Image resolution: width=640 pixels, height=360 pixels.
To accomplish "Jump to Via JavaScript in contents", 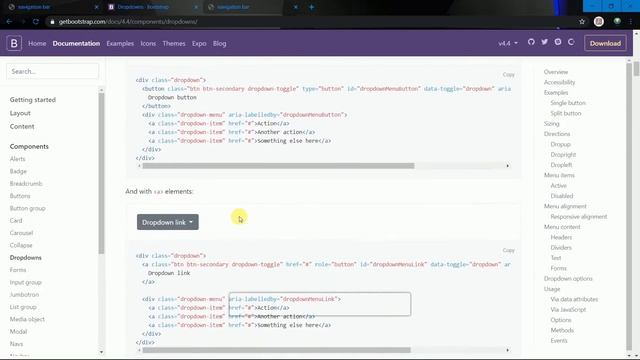I will tap(568, 309).
